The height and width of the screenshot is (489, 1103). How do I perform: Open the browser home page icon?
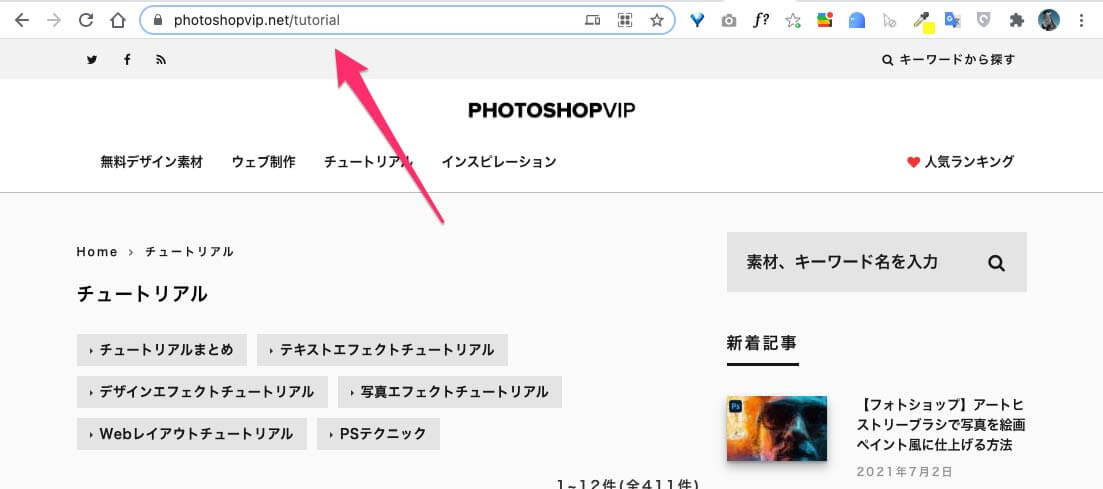coord(117,20)
